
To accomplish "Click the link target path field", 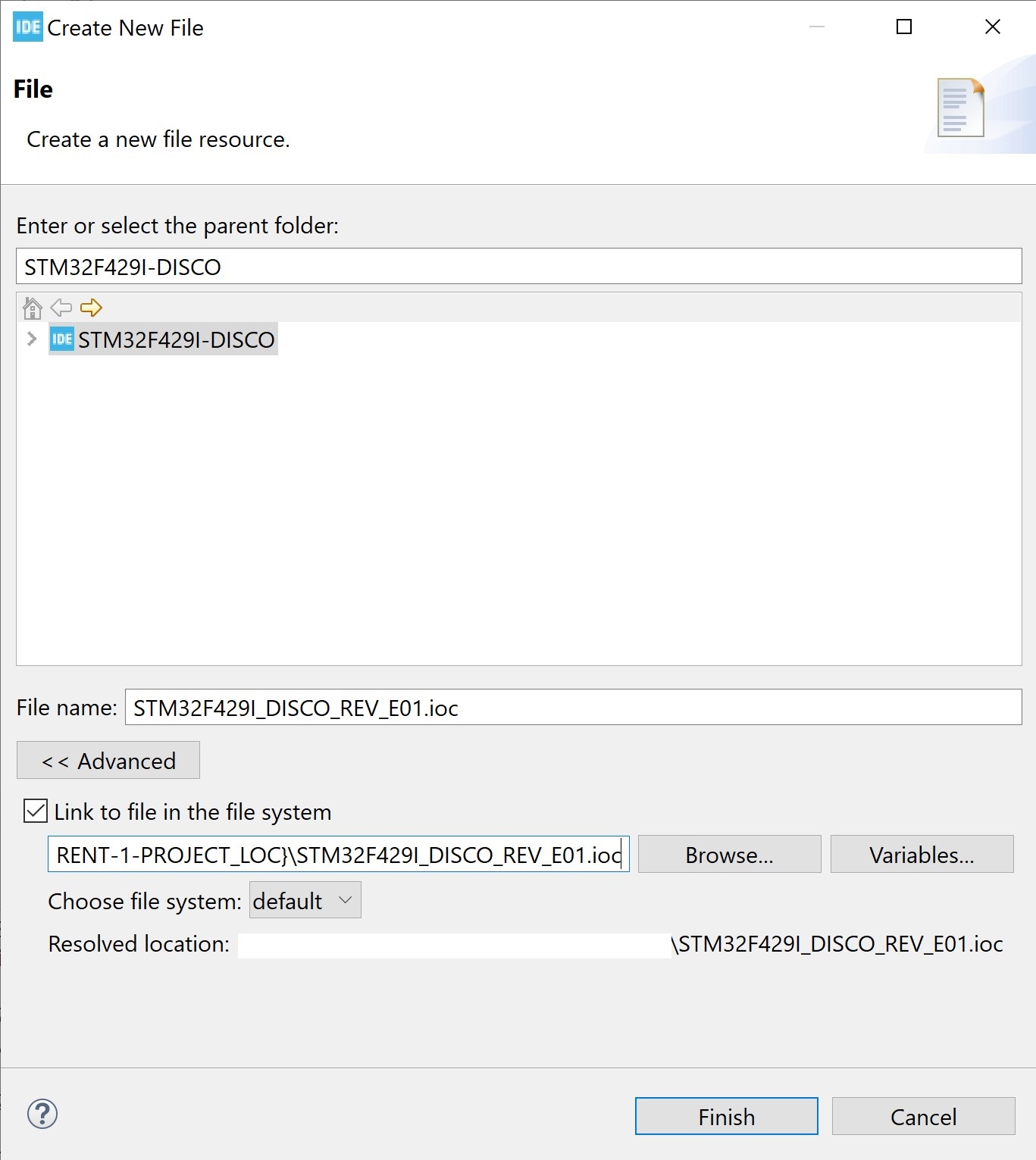I will coord(338,855).
